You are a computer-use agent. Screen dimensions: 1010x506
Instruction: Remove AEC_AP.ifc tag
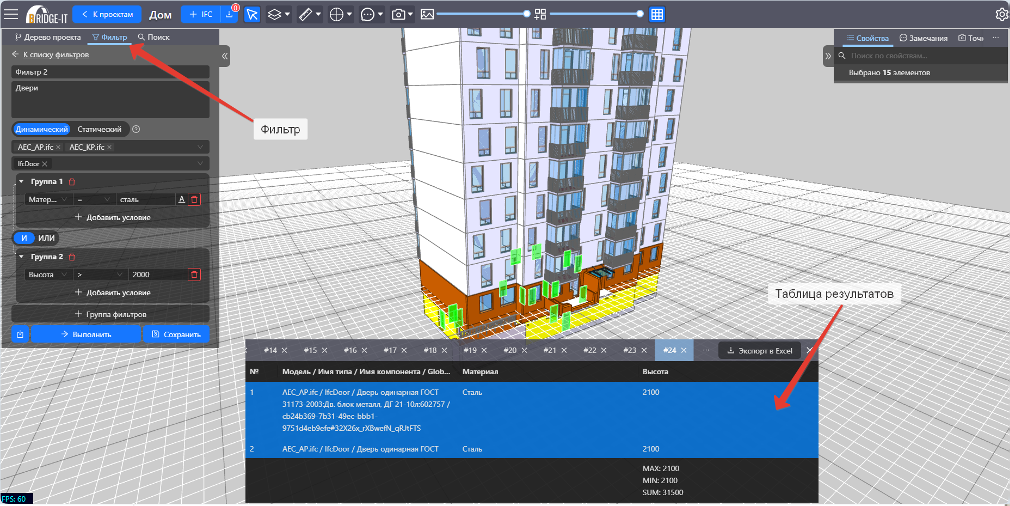[x=59, y=147]
